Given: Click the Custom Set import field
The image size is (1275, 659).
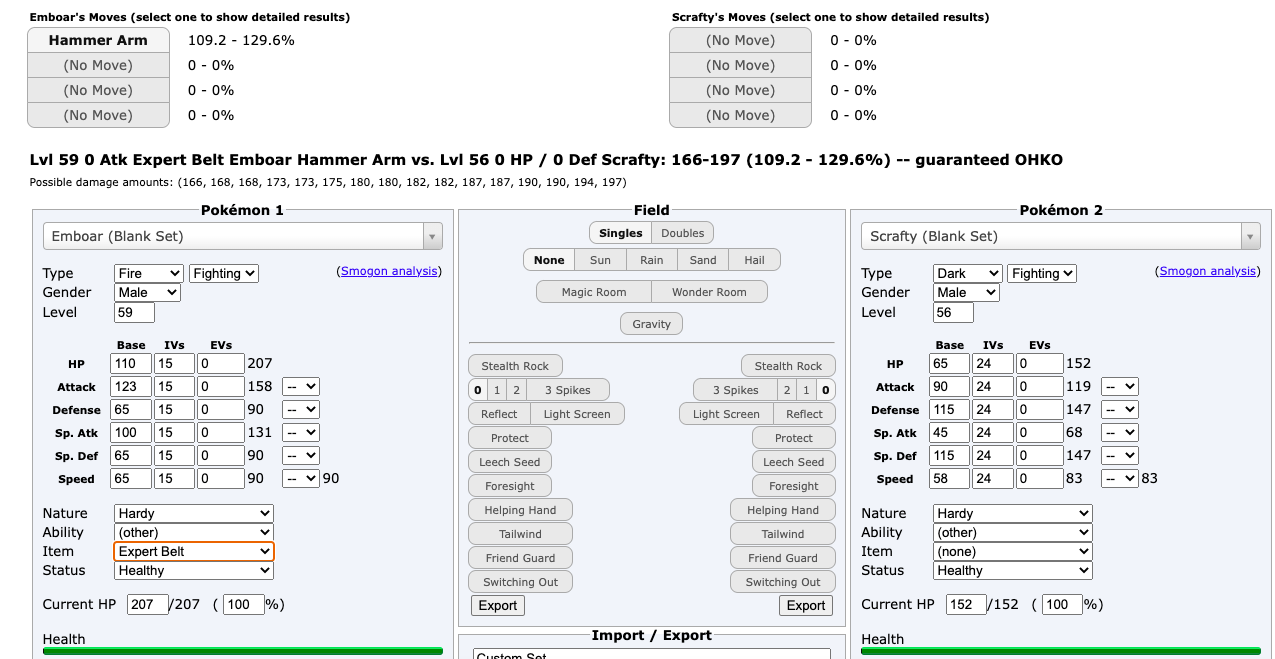Looking at the screenshot, I should pyautogui.click(x=652, y=654).
